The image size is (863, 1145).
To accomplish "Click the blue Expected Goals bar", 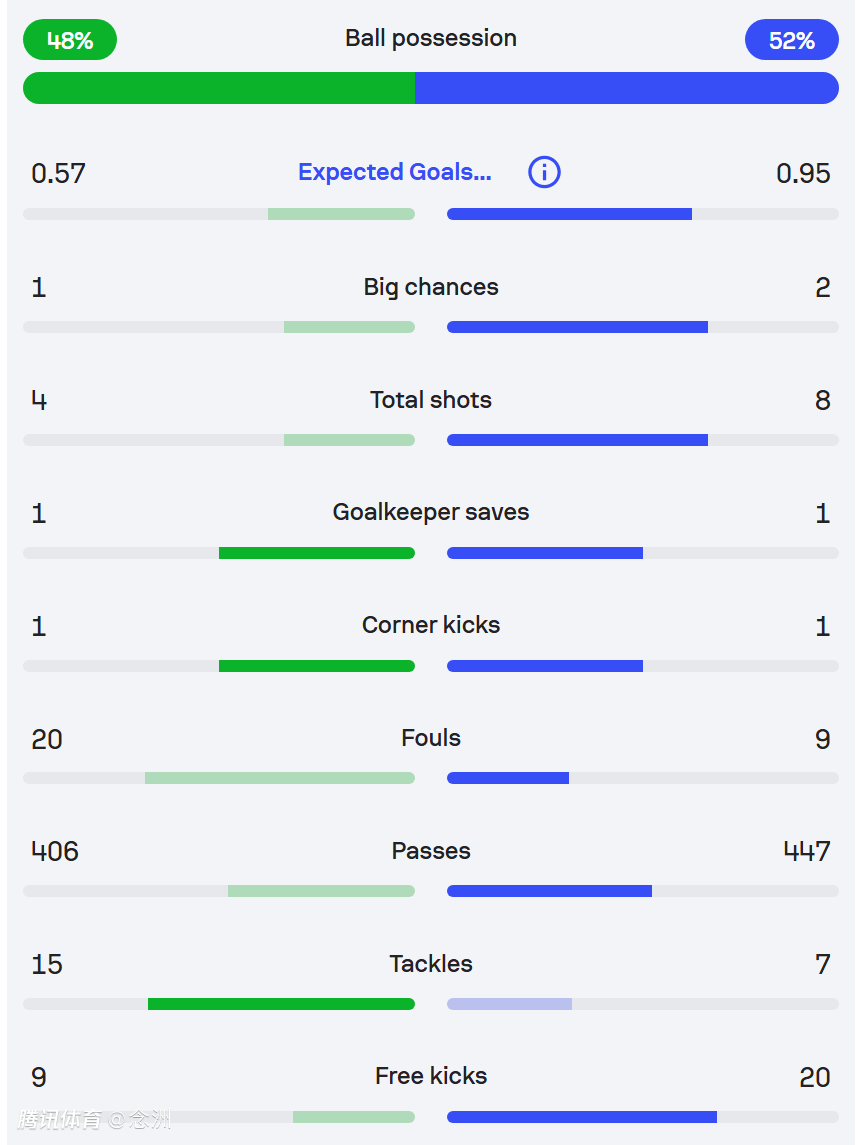I will [x=569, y=214].
